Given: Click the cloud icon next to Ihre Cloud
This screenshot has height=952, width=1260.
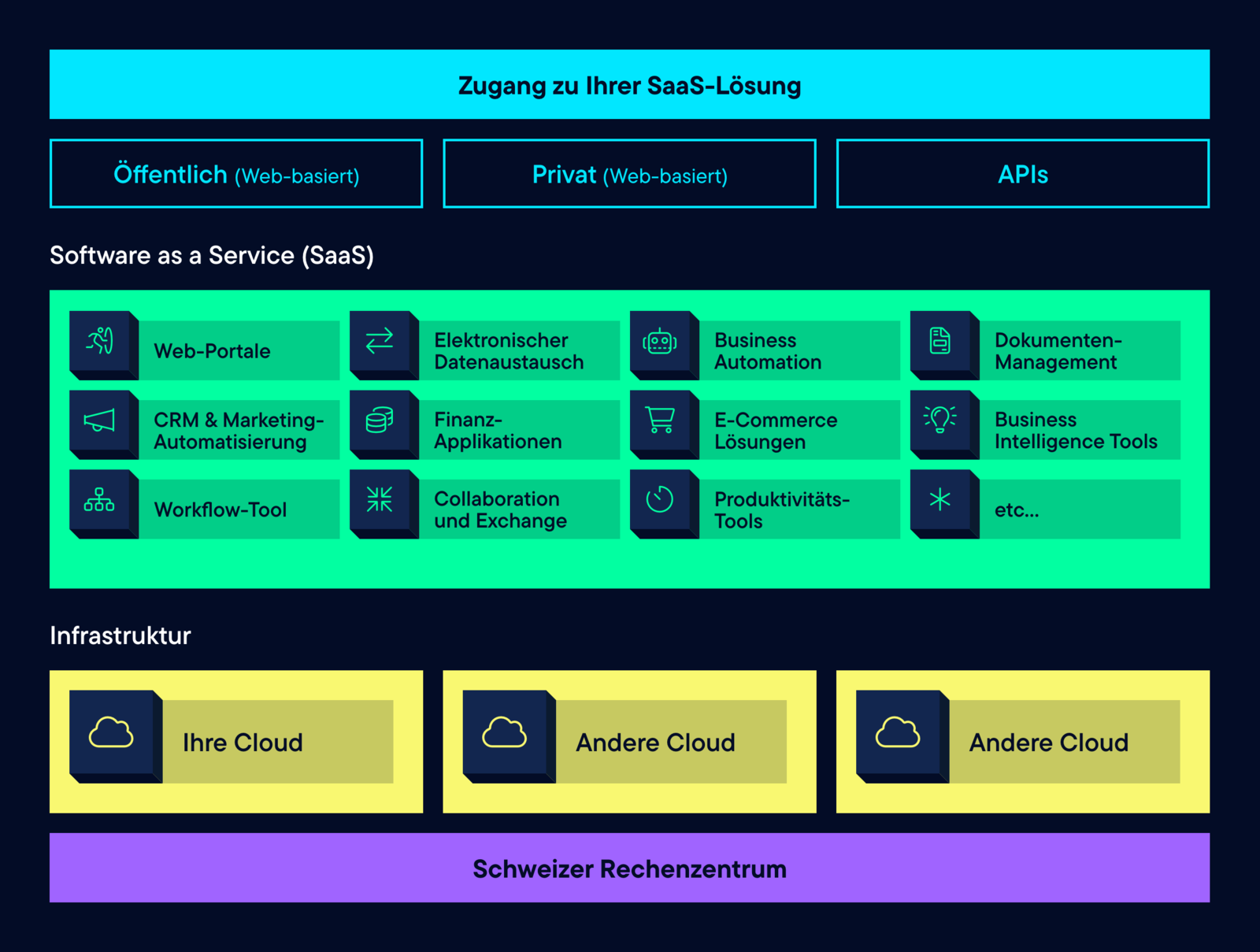Looking at the screenshot, I should [x=111, y=733].
